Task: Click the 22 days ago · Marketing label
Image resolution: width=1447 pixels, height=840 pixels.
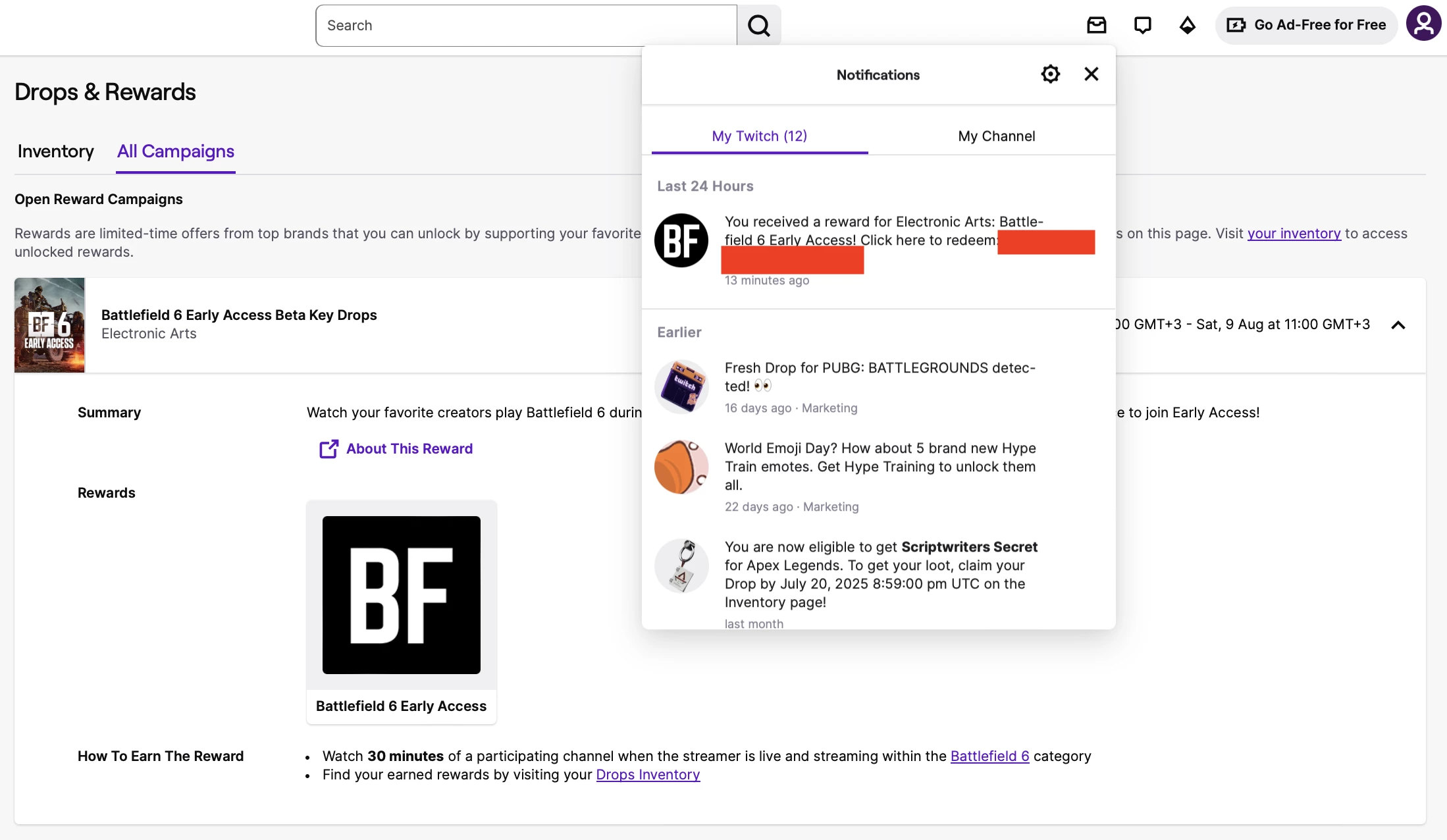Action: click(x=791, y=507)
